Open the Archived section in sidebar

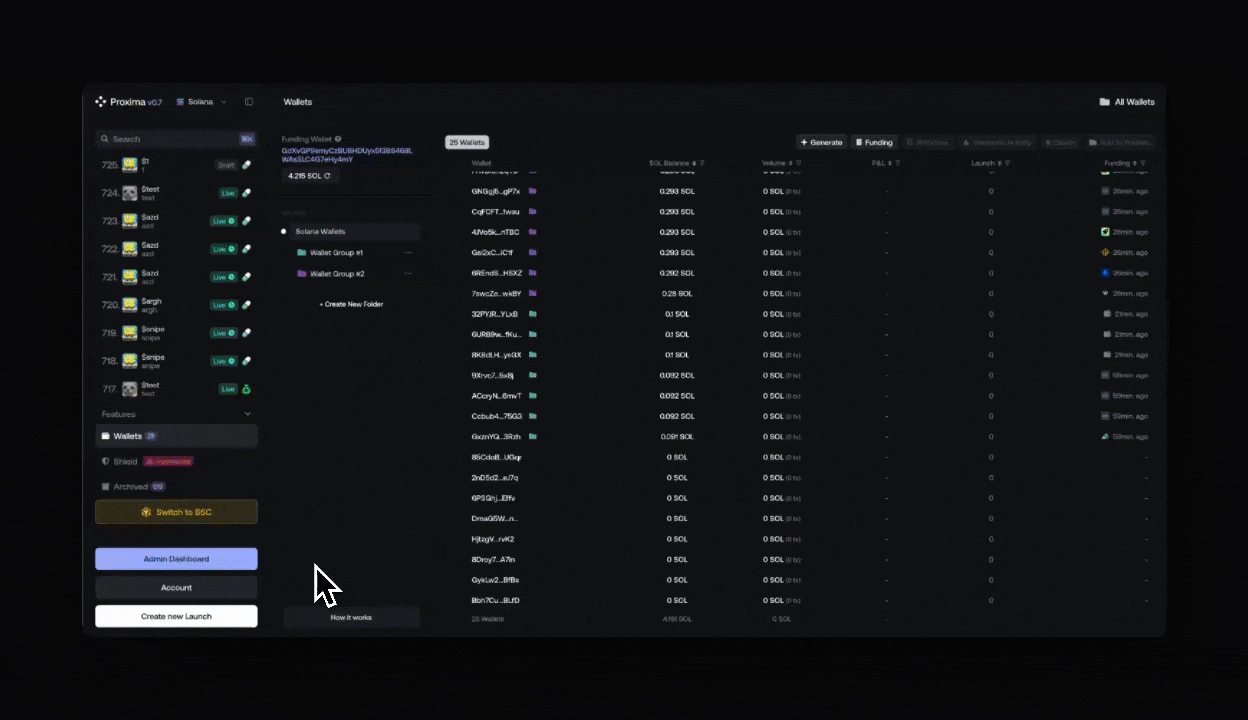coord(131,487)
